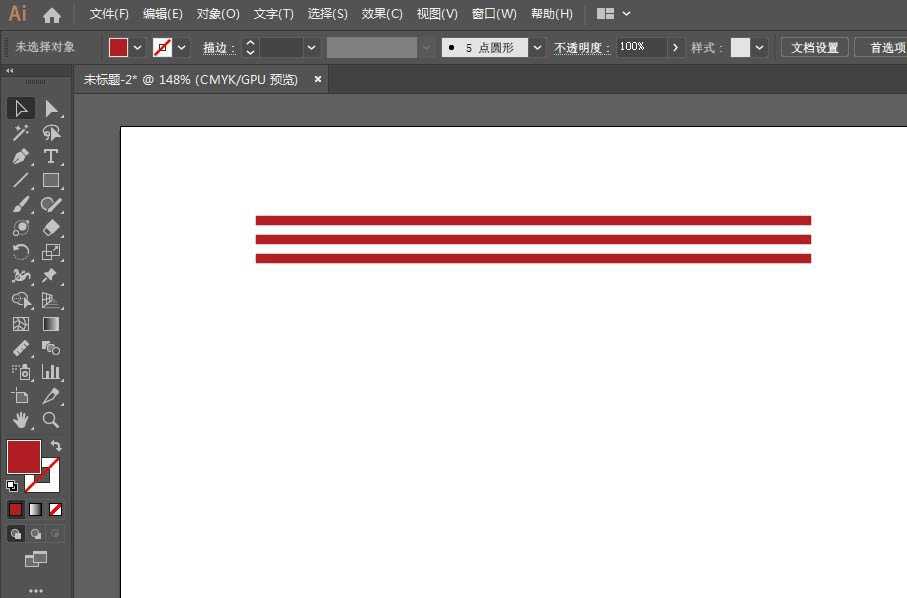The image size is (907, 598).
Task: Open the 窗口 menu
Action: [494, 14]
